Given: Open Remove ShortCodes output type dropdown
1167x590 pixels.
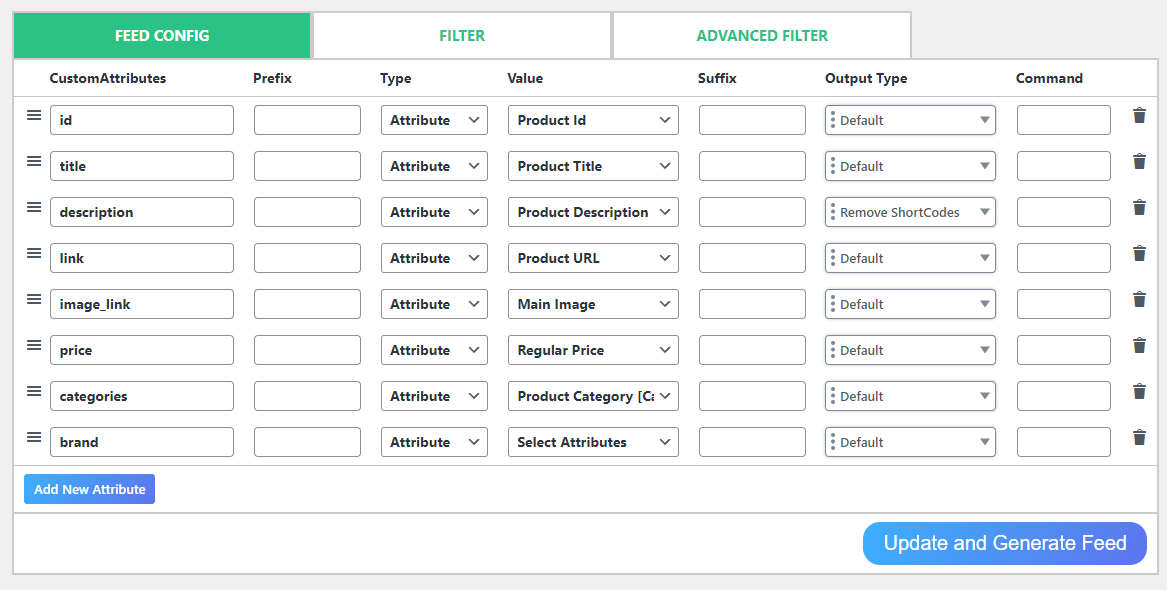Looking at the screenshot, I should [910, 212].
